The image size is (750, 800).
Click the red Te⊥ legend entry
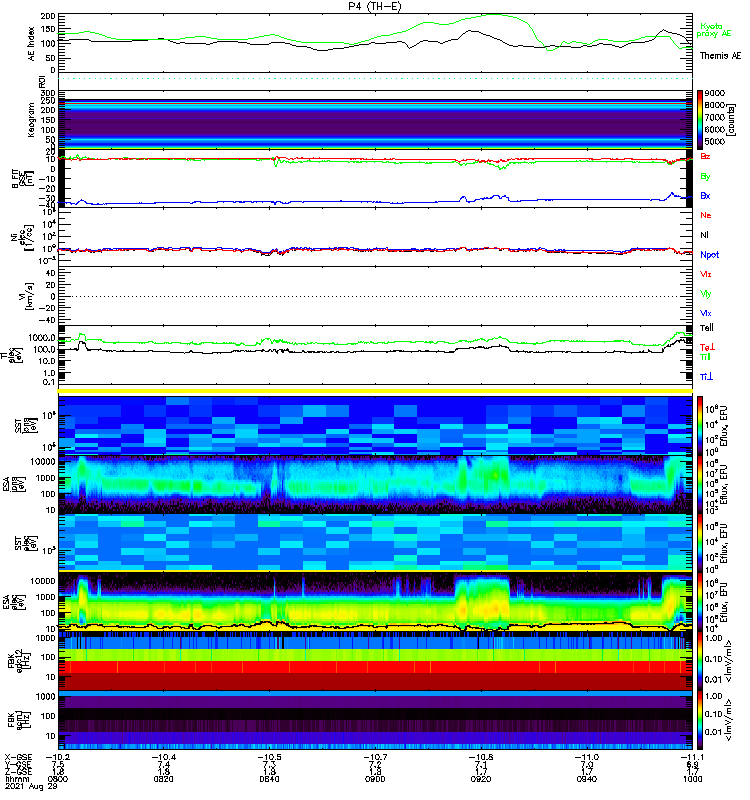pos(707,347)
